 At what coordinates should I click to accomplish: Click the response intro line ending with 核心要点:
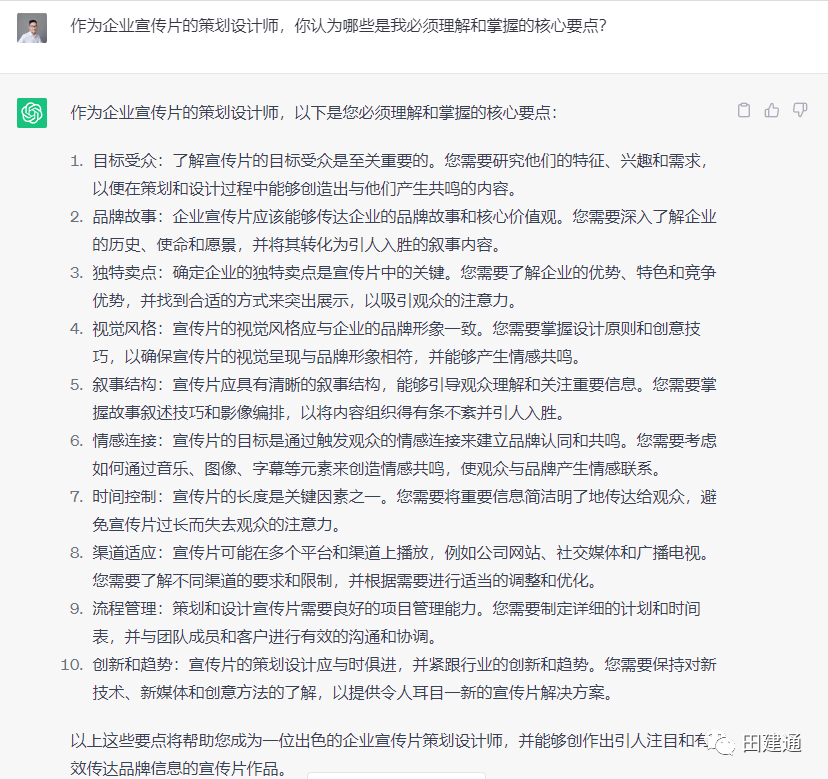click(x=313, y=112)
